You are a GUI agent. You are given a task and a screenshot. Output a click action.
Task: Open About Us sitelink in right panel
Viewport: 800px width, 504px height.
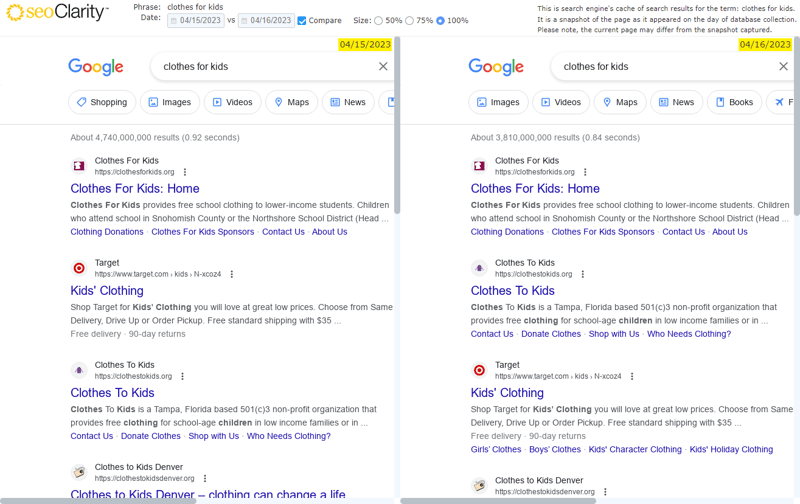(730, 232)
